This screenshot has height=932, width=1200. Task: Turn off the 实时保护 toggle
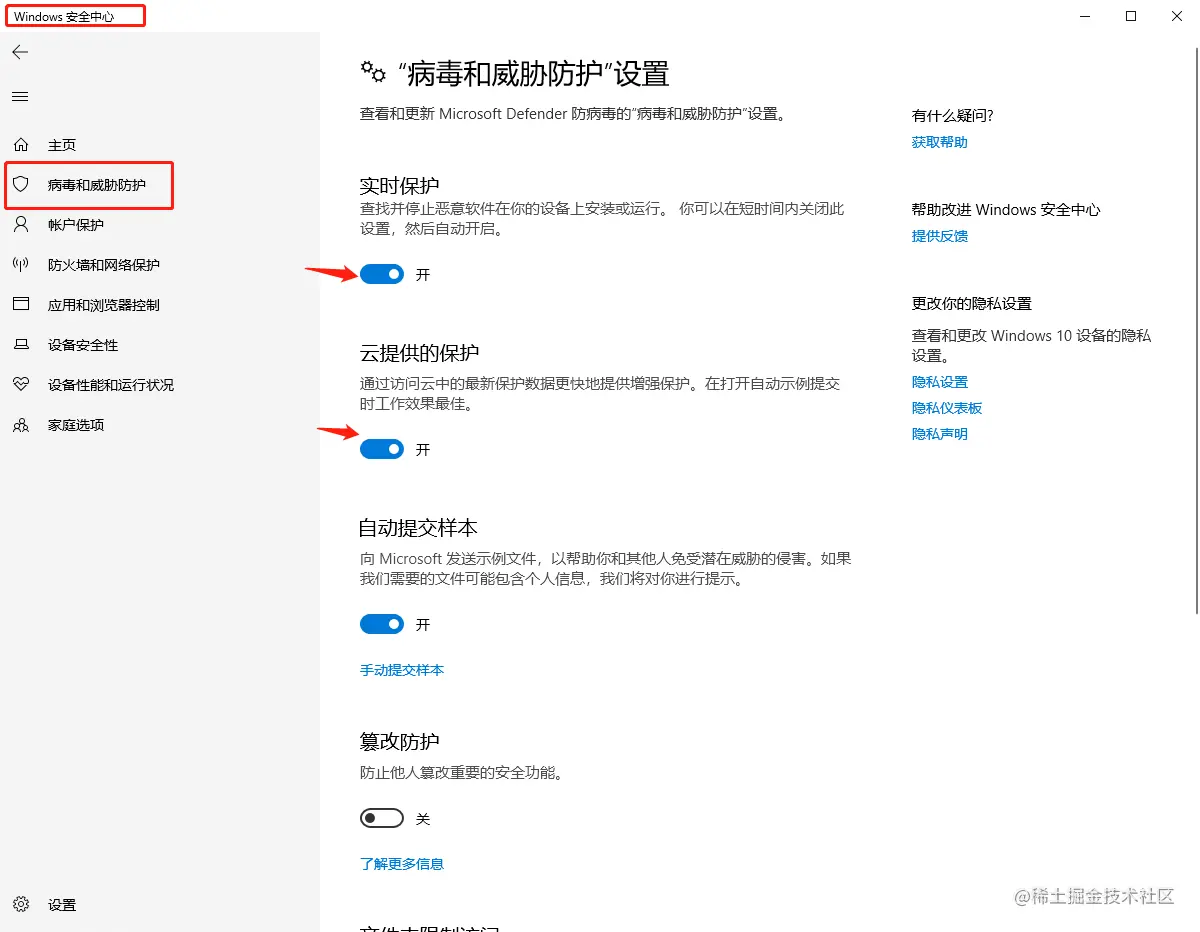pos(382,274)
